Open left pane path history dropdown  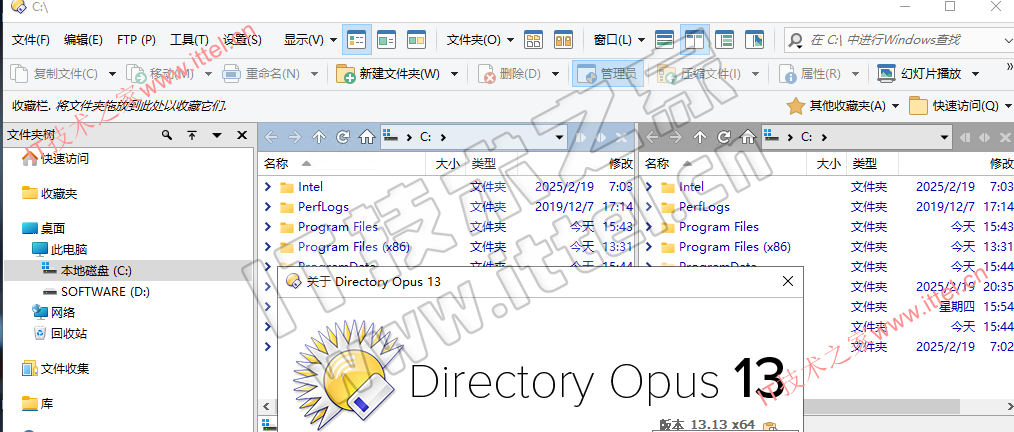click(559, 137)
